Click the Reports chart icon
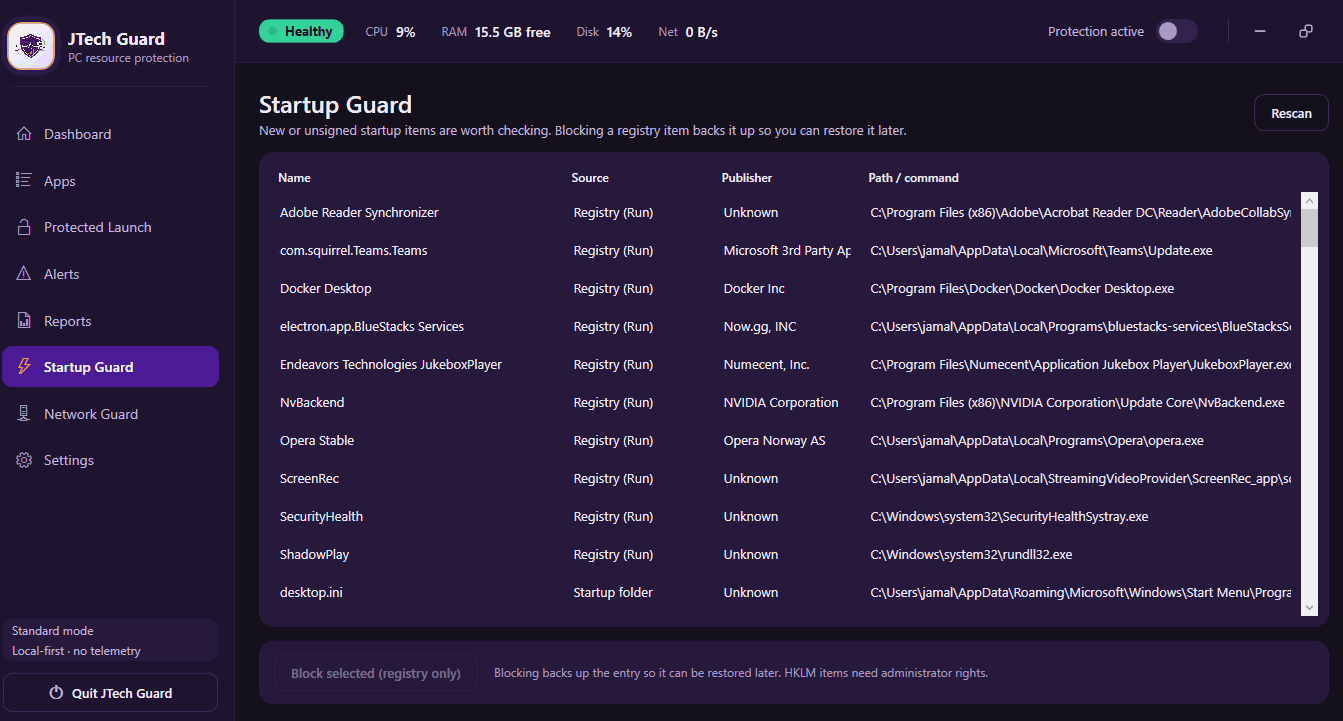 click(24, 320)
